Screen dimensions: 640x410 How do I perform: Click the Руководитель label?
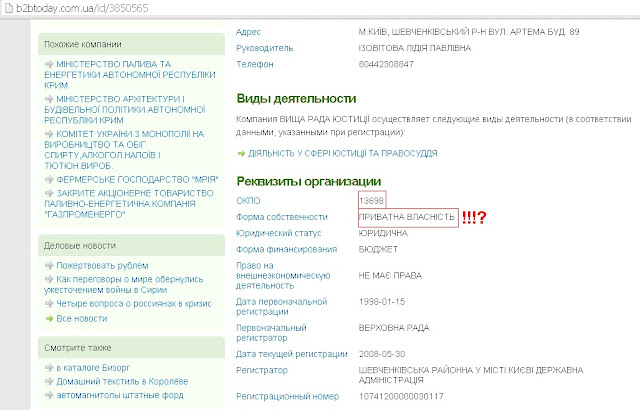click(x=264, y=48)
